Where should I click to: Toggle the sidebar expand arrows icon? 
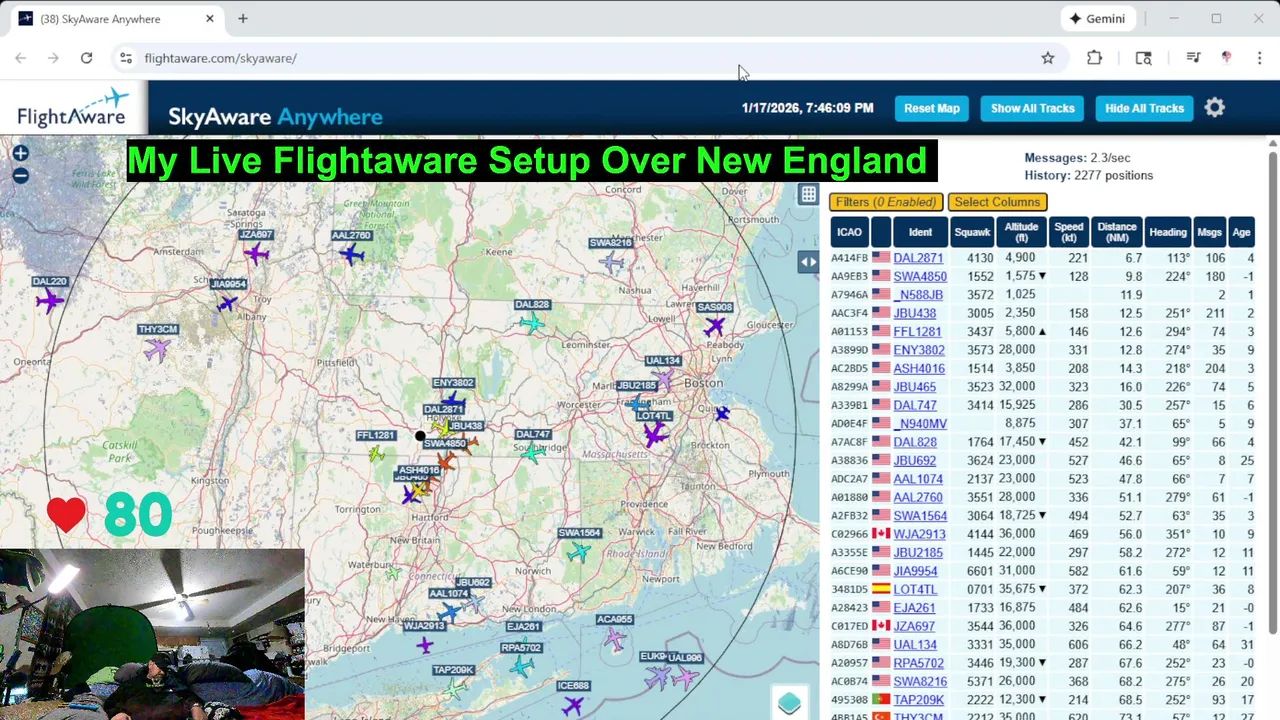pos(808,262)
